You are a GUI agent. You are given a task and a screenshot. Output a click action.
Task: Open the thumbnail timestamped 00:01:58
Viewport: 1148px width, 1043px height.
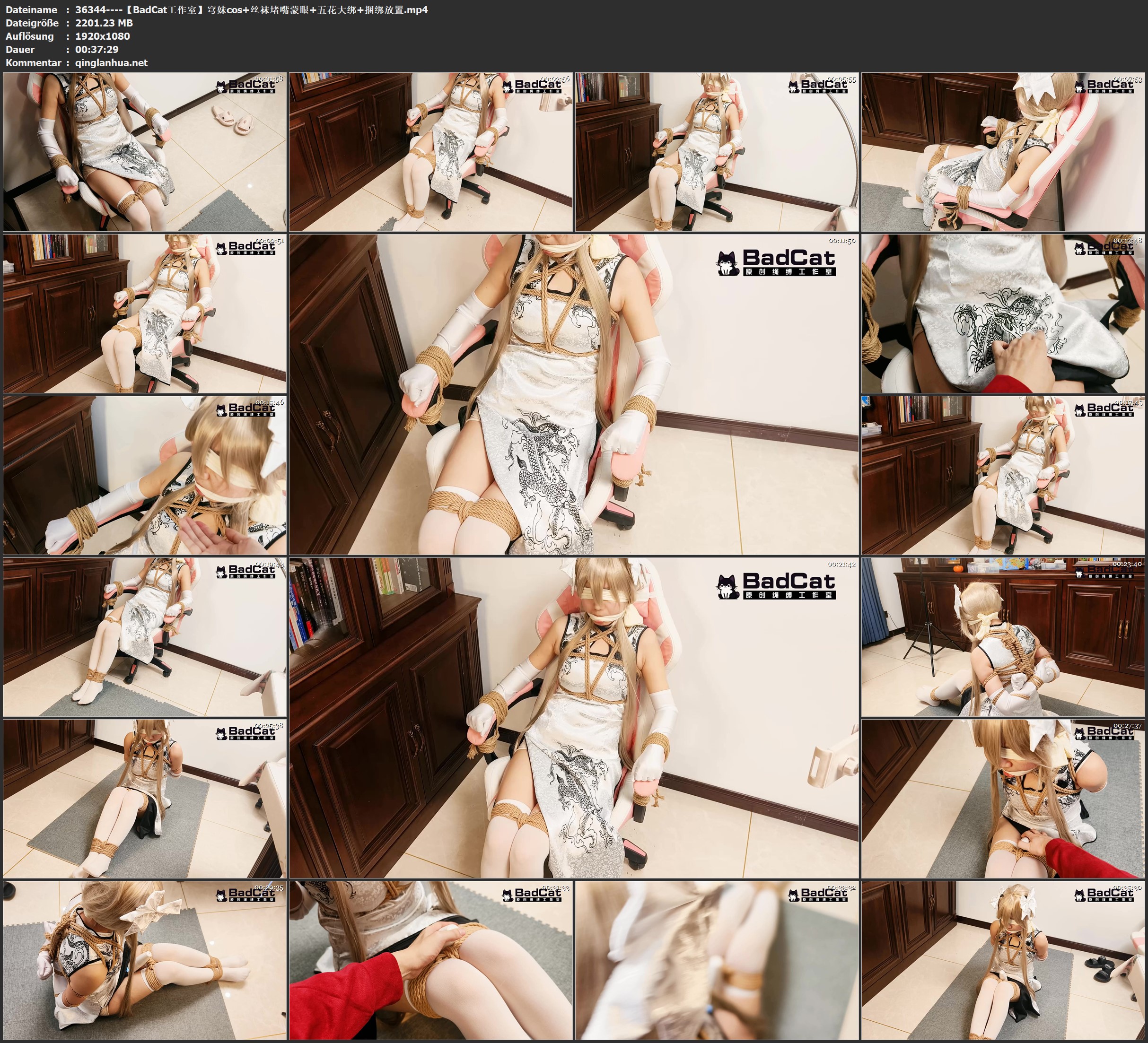click(x=145, y=152)
